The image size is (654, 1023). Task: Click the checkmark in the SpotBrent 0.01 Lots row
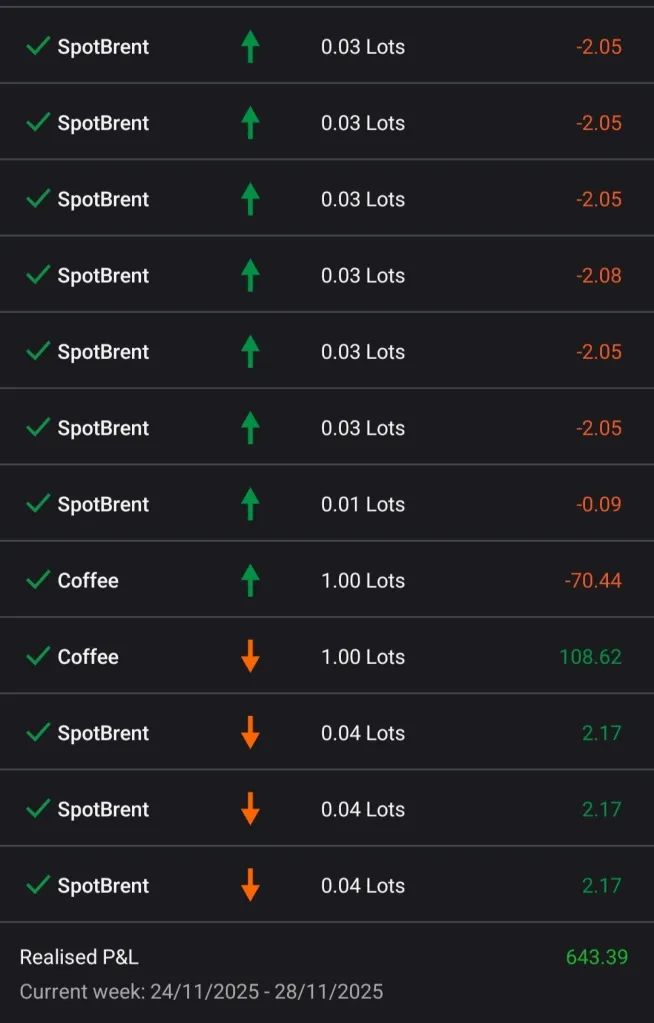tap(38, 504)
